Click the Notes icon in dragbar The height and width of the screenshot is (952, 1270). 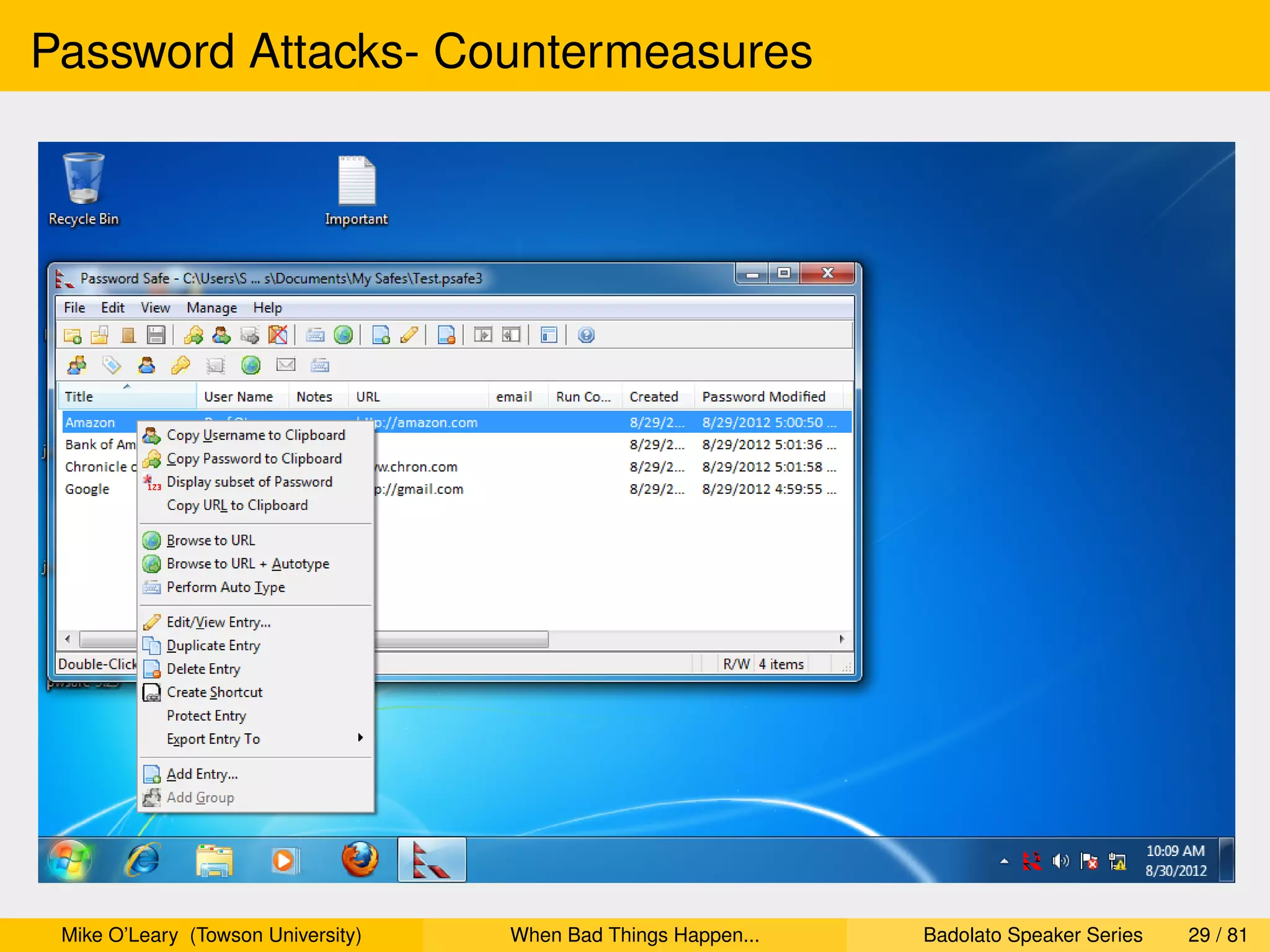click(x=215, y=366)
